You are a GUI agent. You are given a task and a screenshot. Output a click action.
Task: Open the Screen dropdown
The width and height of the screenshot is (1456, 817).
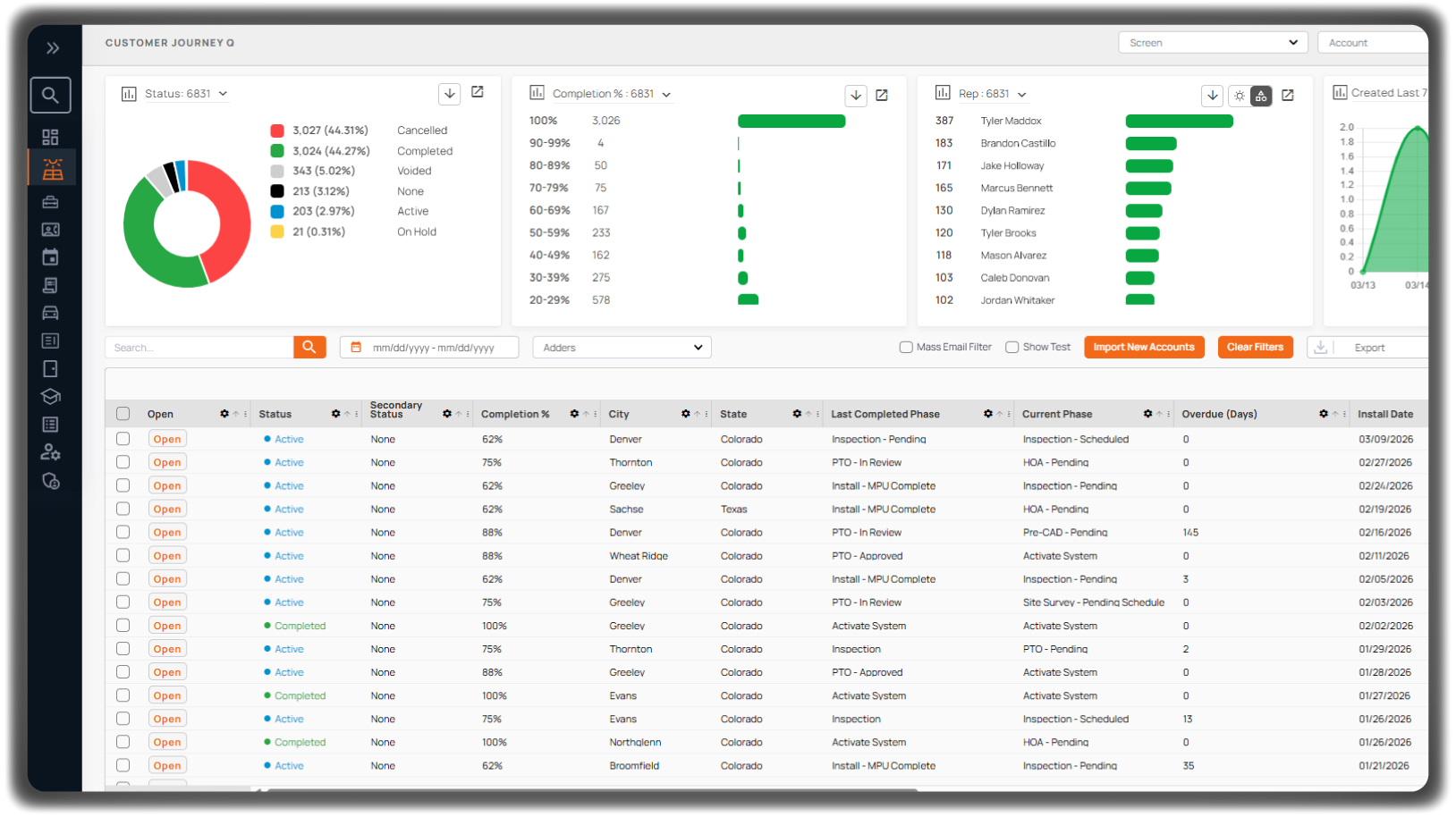click(1213, 43)
